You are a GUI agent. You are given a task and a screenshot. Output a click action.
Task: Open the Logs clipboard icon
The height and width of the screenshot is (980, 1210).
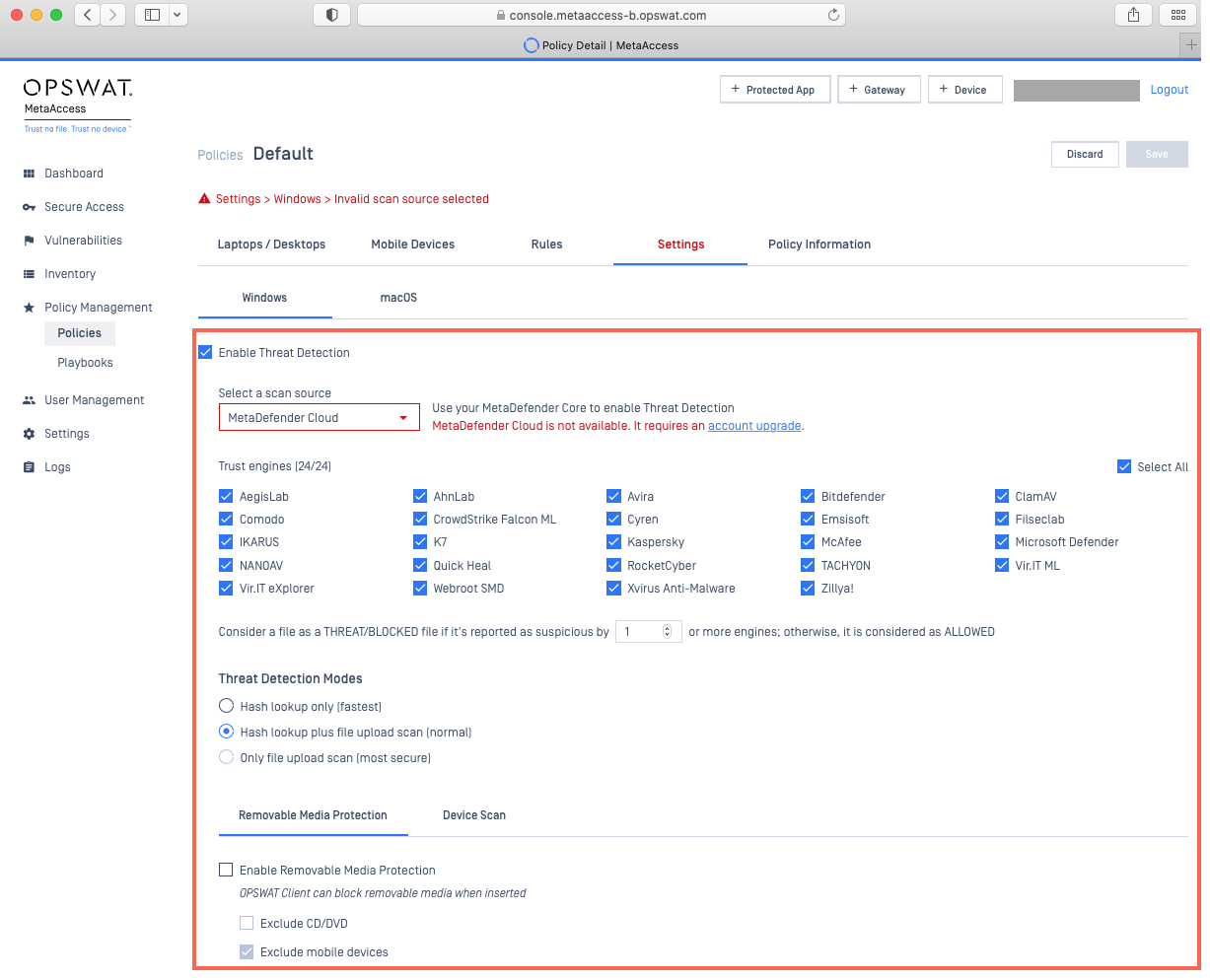(x=29, y=467)
